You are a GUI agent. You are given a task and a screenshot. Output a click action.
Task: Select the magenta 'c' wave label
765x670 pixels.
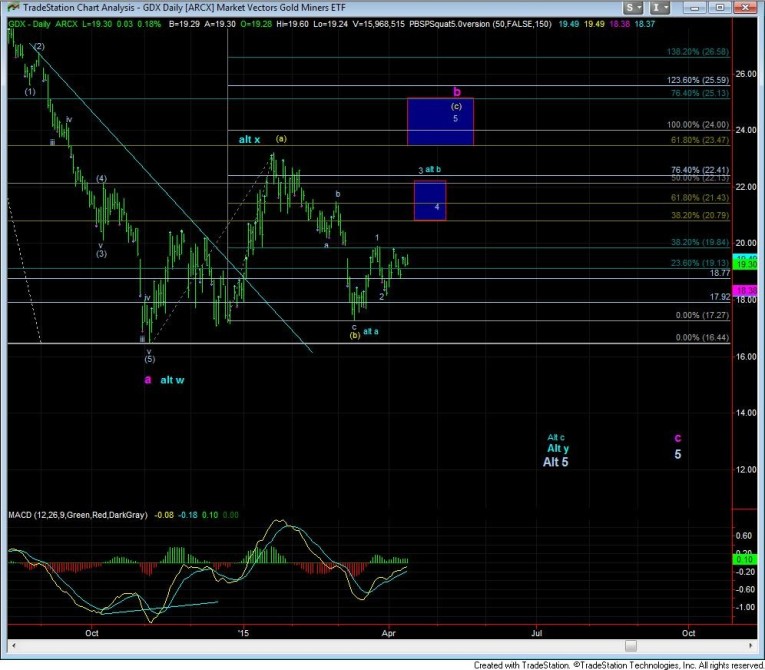tap(678, 438)
